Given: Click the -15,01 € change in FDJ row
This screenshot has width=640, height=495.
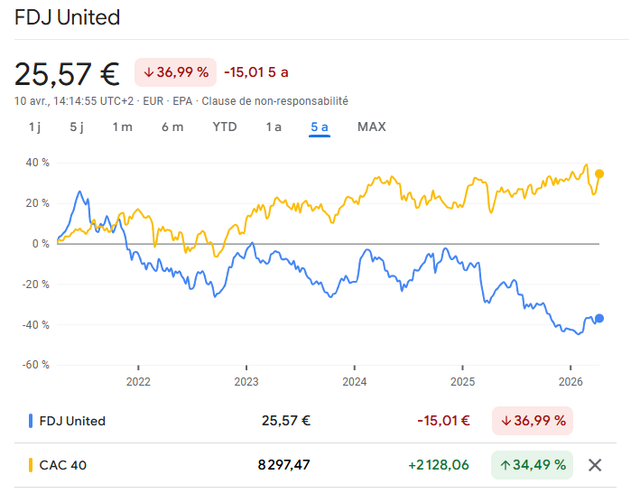Looking at the screenshot, I should [443, 421].
